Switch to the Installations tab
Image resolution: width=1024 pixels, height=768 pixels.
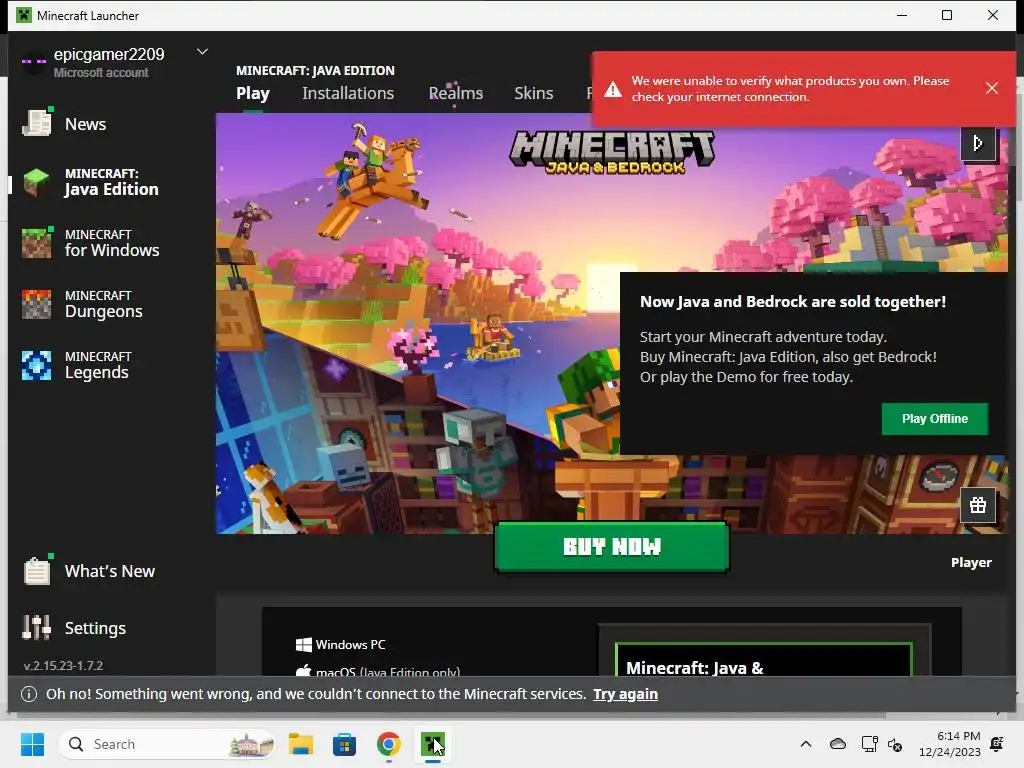click(348, 93)
